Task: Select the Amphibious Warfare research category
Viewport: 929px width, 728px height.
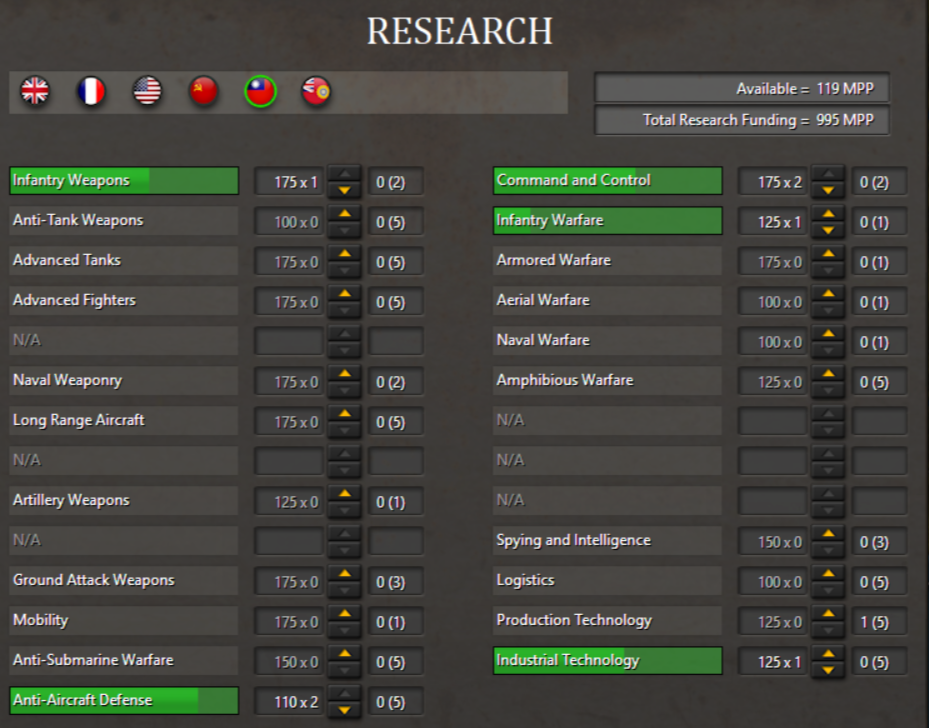Action: 608,380
